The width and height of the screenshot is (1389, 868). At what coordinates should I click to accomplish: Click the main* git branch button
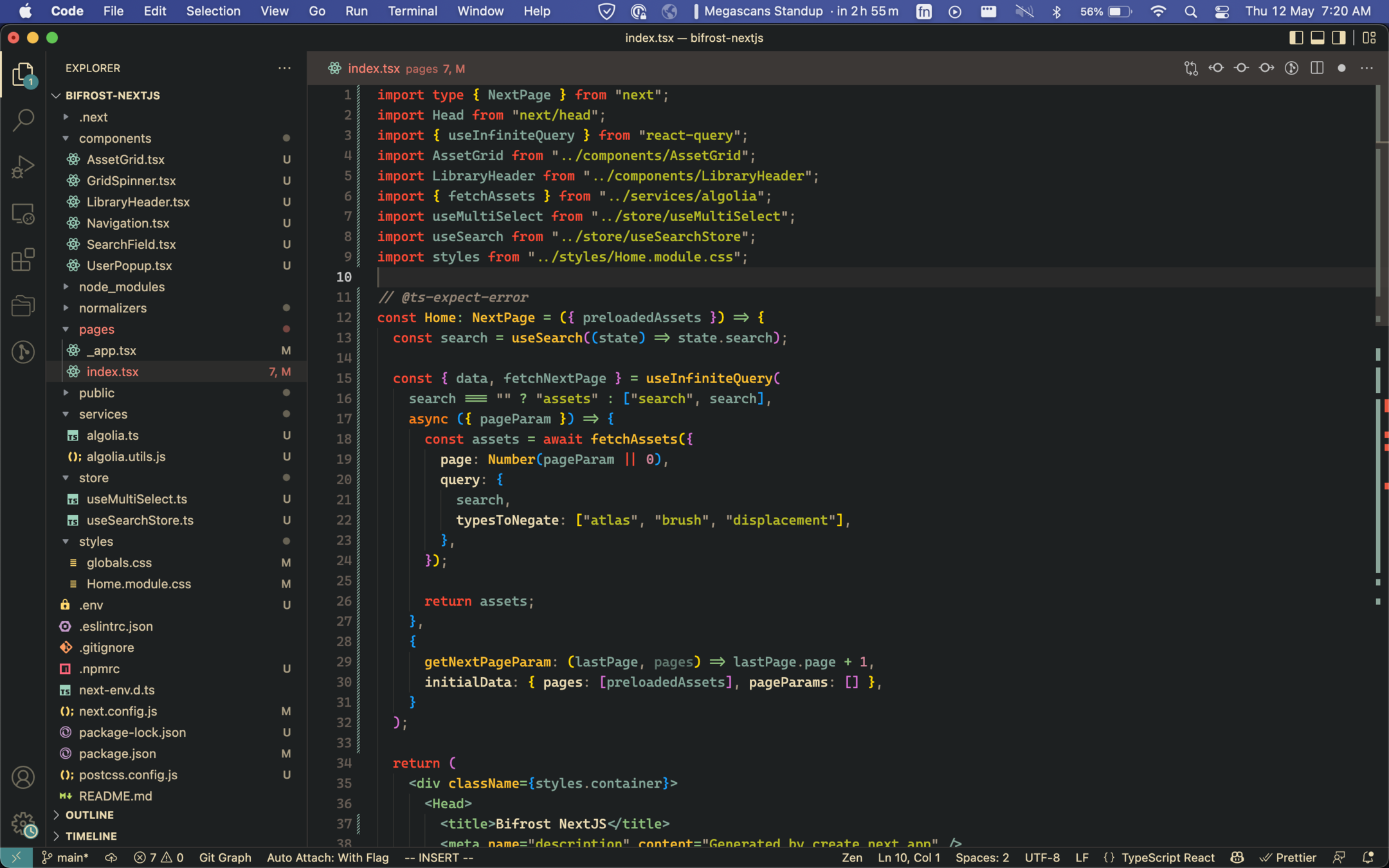(x=66, y=858)
